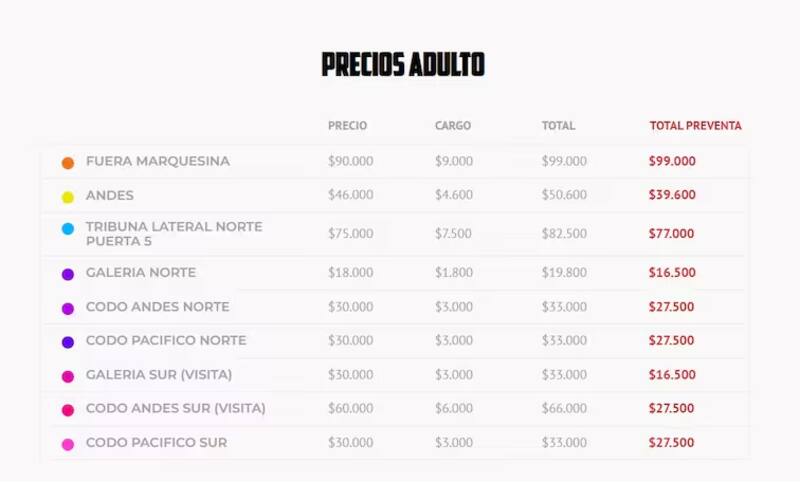The width and height of the screenshot is (800, 483).
Task: Select the CODO ANDES SUR (VISITA) label
Action: pos(175,408)
